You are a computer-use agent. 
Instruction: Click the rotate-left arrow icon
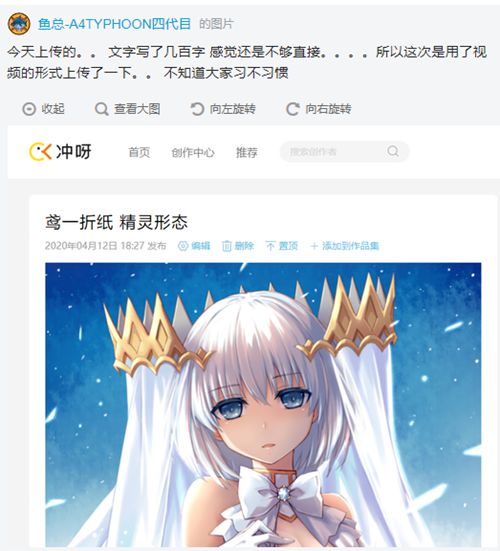pyautogui.click(x=197, y=109)
